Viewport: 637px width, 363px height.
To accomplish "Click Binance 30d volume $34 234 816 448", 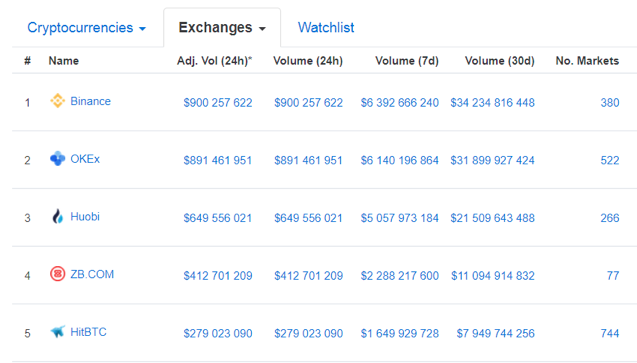I will coord(492,103).
